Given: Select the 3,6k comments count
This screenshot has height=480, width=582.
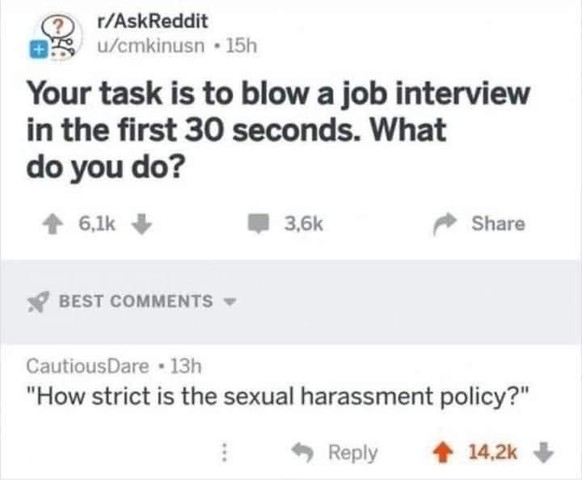Looking at the screenshot, I should tap(304, 224).
